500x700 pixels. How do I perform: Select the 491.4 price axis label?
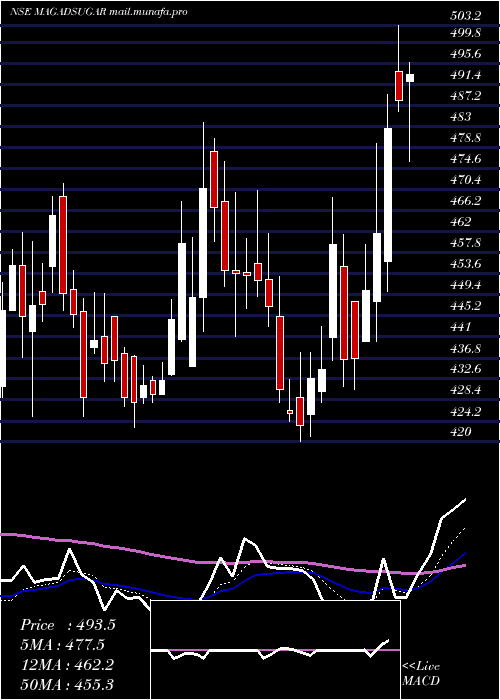[466, 75]
